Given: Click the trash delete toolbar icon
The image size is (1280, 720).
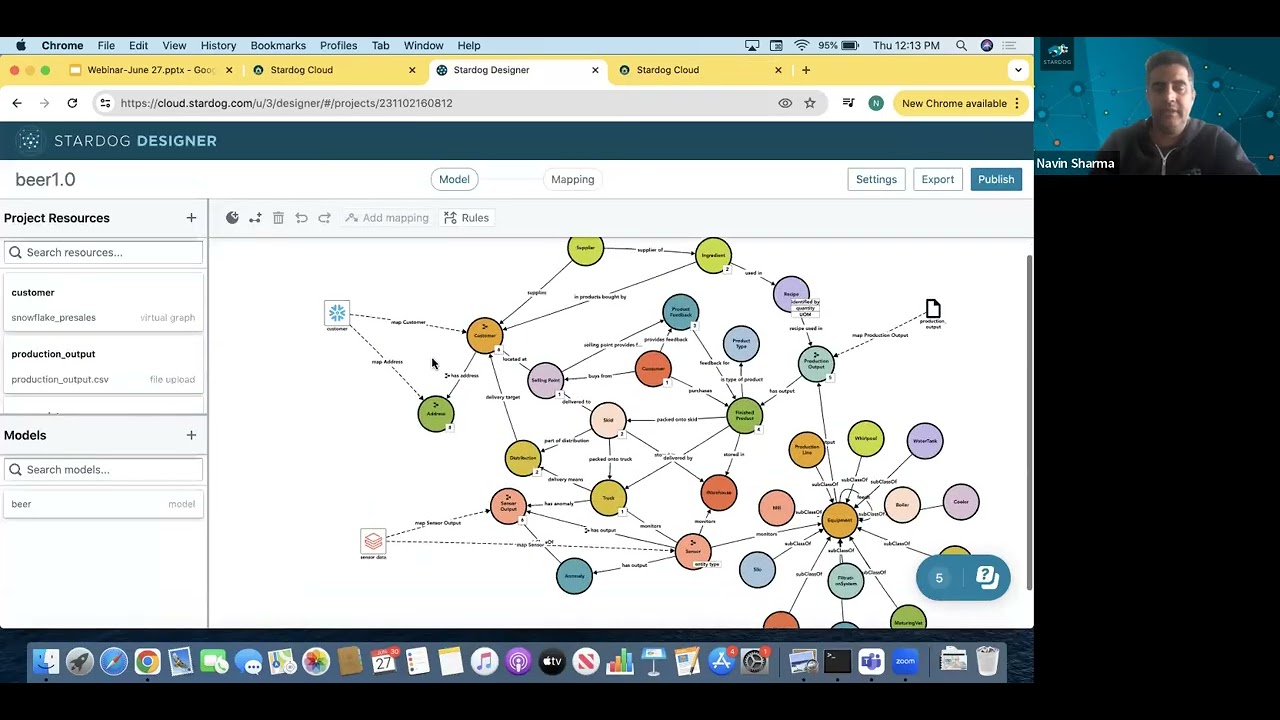Looking at the screenshot, I should pyautogui.click(x=278, y=218).
